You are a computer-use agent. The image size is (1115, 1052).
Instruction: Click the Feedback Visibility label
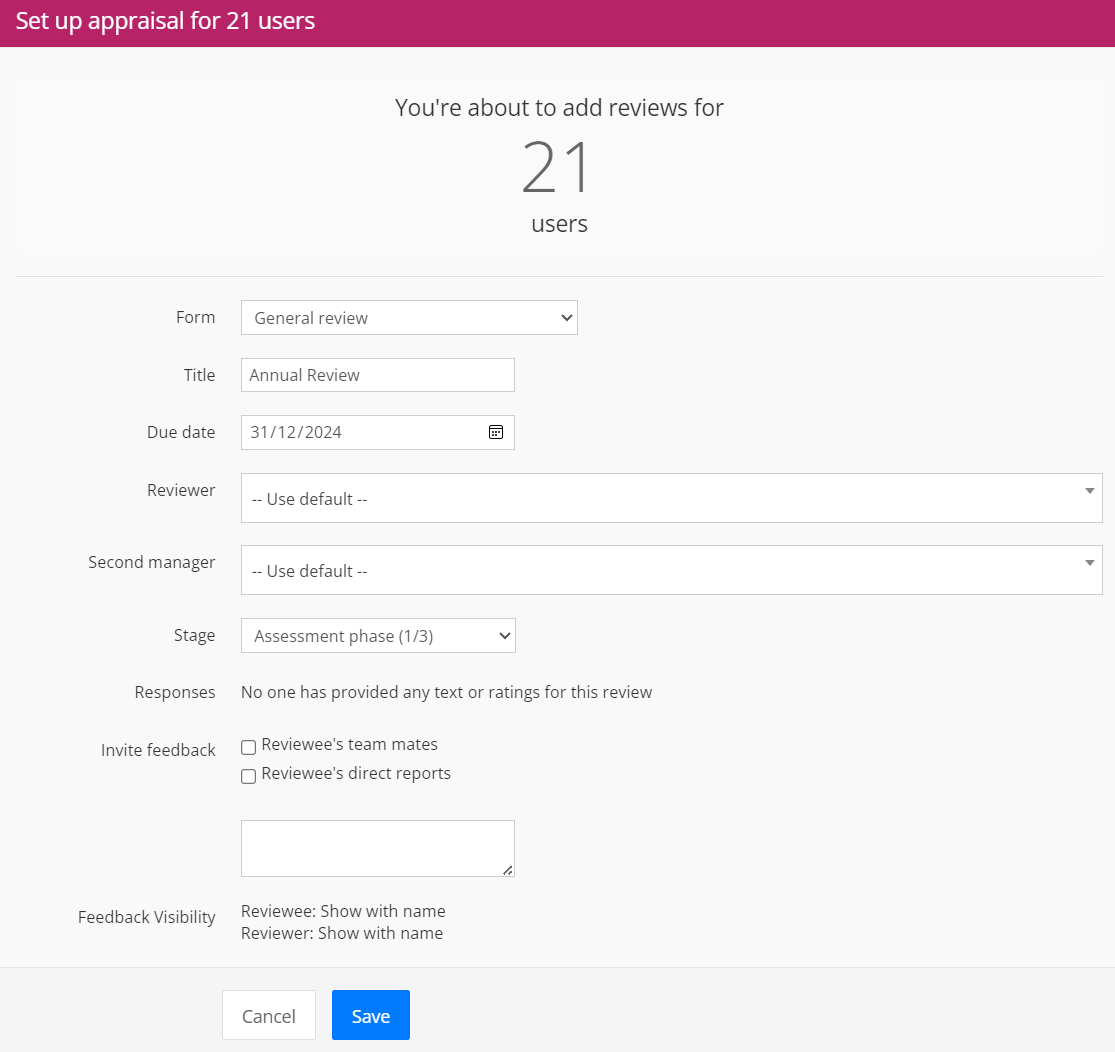[146, 917]
